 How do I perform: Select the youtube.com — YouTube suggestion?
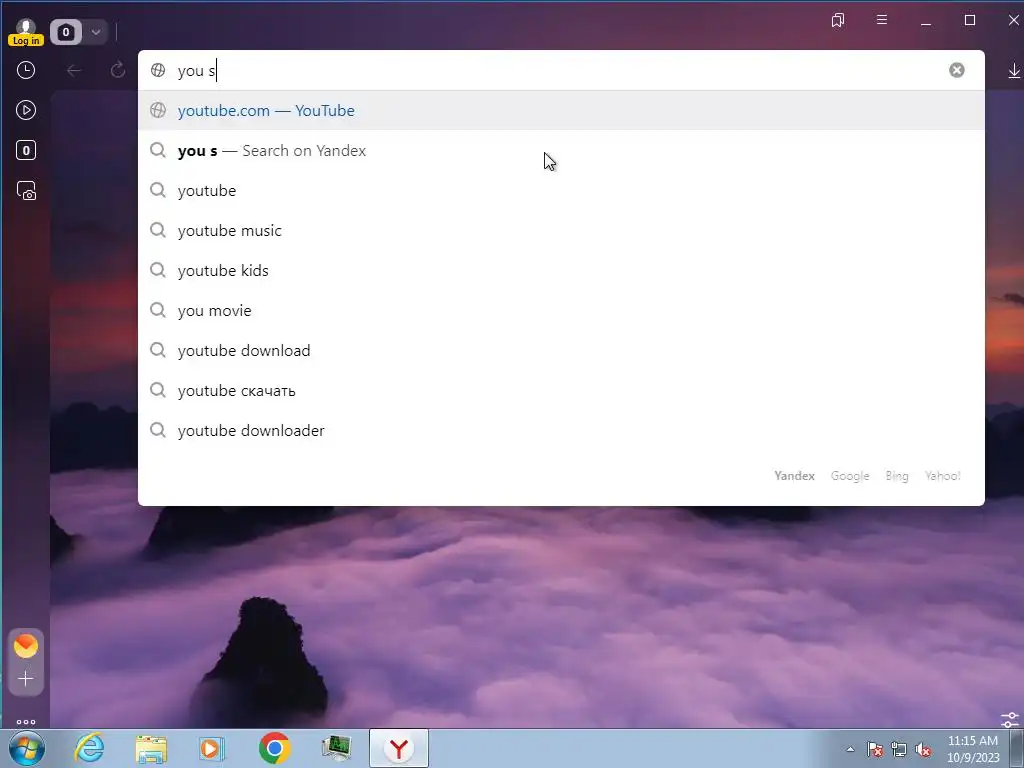click(x=561, y=110)
